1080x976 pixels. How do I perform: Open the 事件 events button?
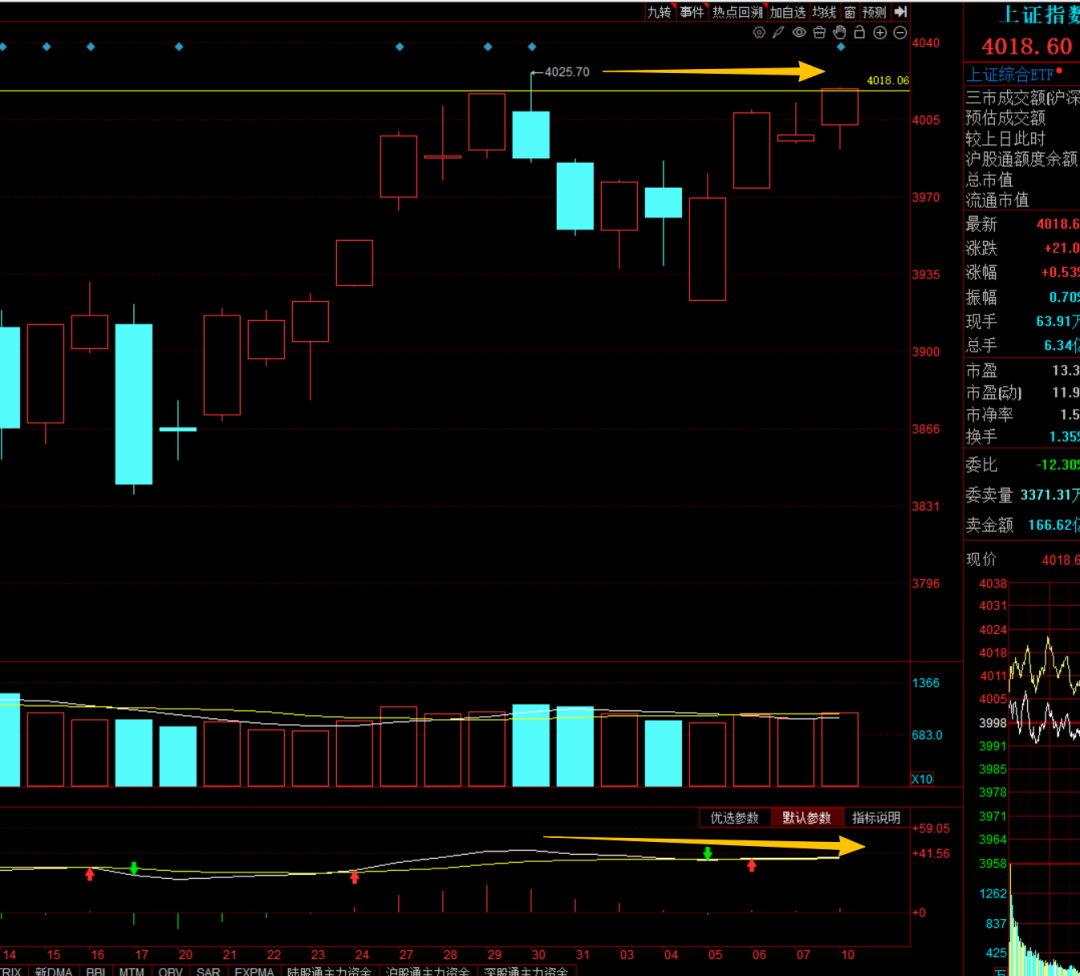tap(691, 12)
